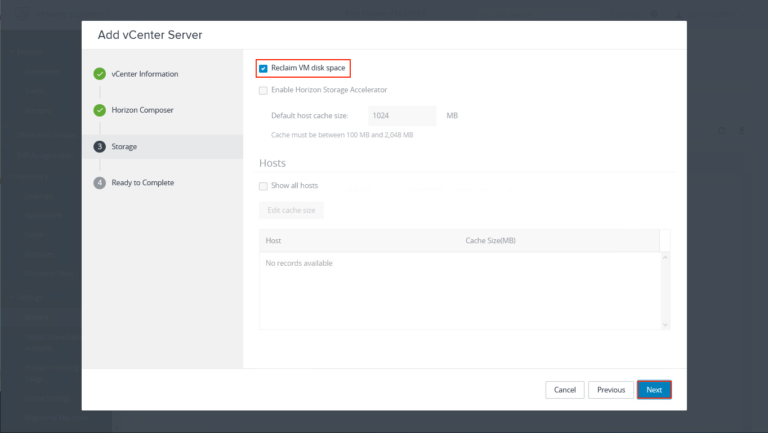This screenshot has height=433, width=768.
Task: Click the Default host cache size field
Action: (402, 116)
